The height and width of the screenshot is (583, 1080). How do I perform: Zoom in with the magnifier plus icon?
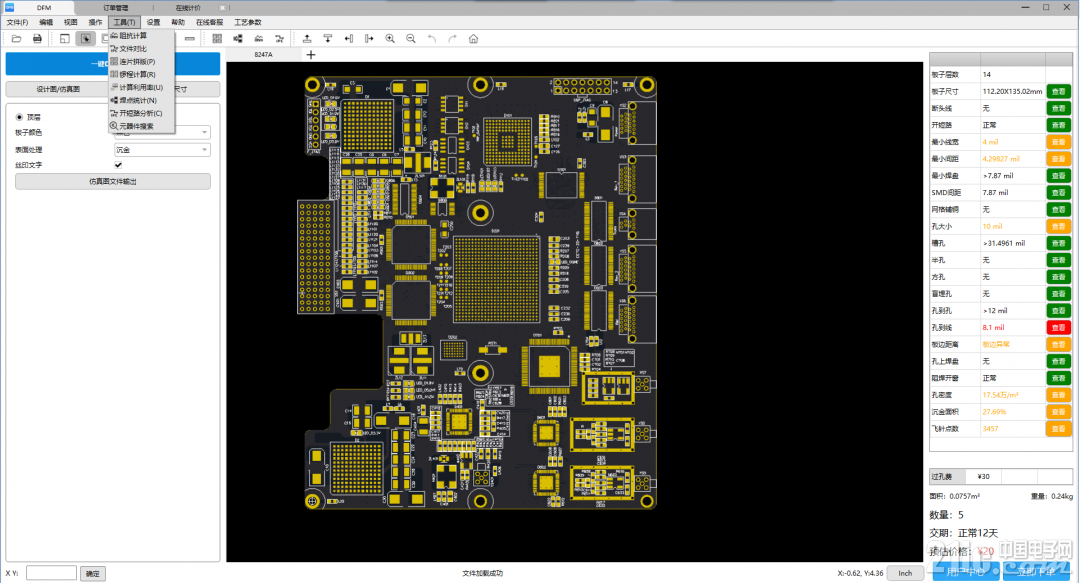click(390, 39)
